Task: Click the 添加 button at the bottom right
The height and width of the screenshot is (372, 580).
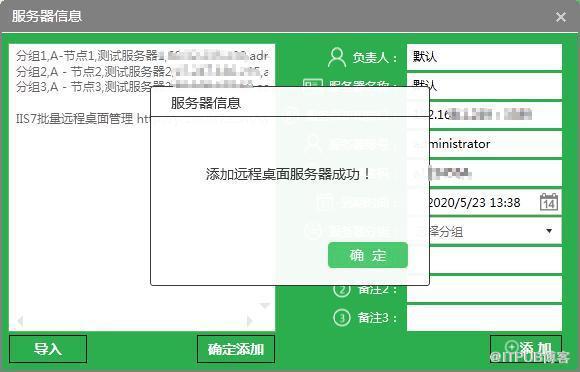Action: (526, 348)
